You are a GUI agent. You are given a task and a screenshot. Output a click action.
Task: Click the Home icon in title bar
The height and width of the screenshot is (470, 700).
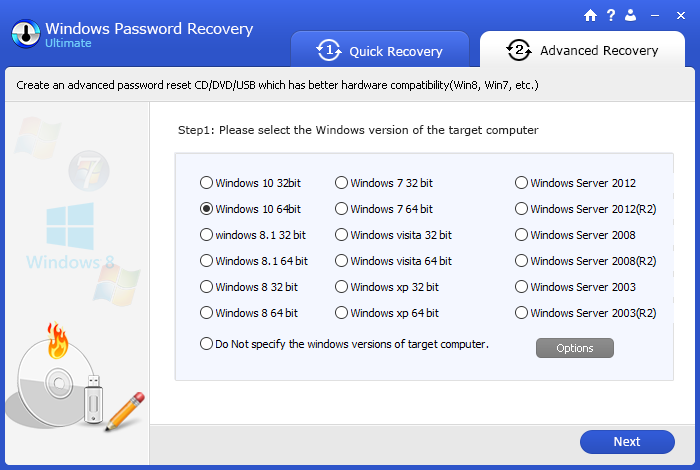590,16
